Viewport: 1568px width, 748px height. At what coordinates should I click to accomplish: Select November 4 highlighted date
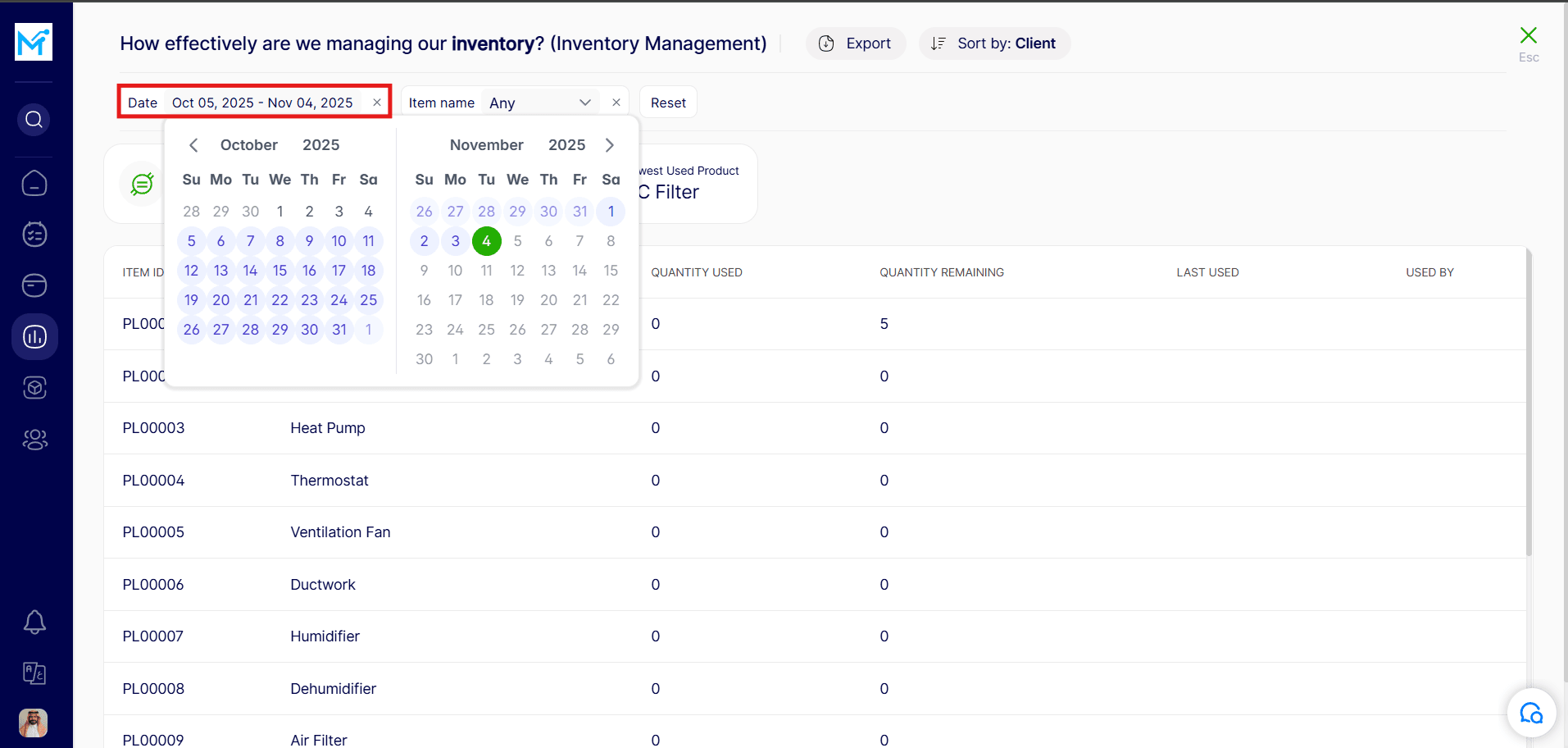point(486,241)
